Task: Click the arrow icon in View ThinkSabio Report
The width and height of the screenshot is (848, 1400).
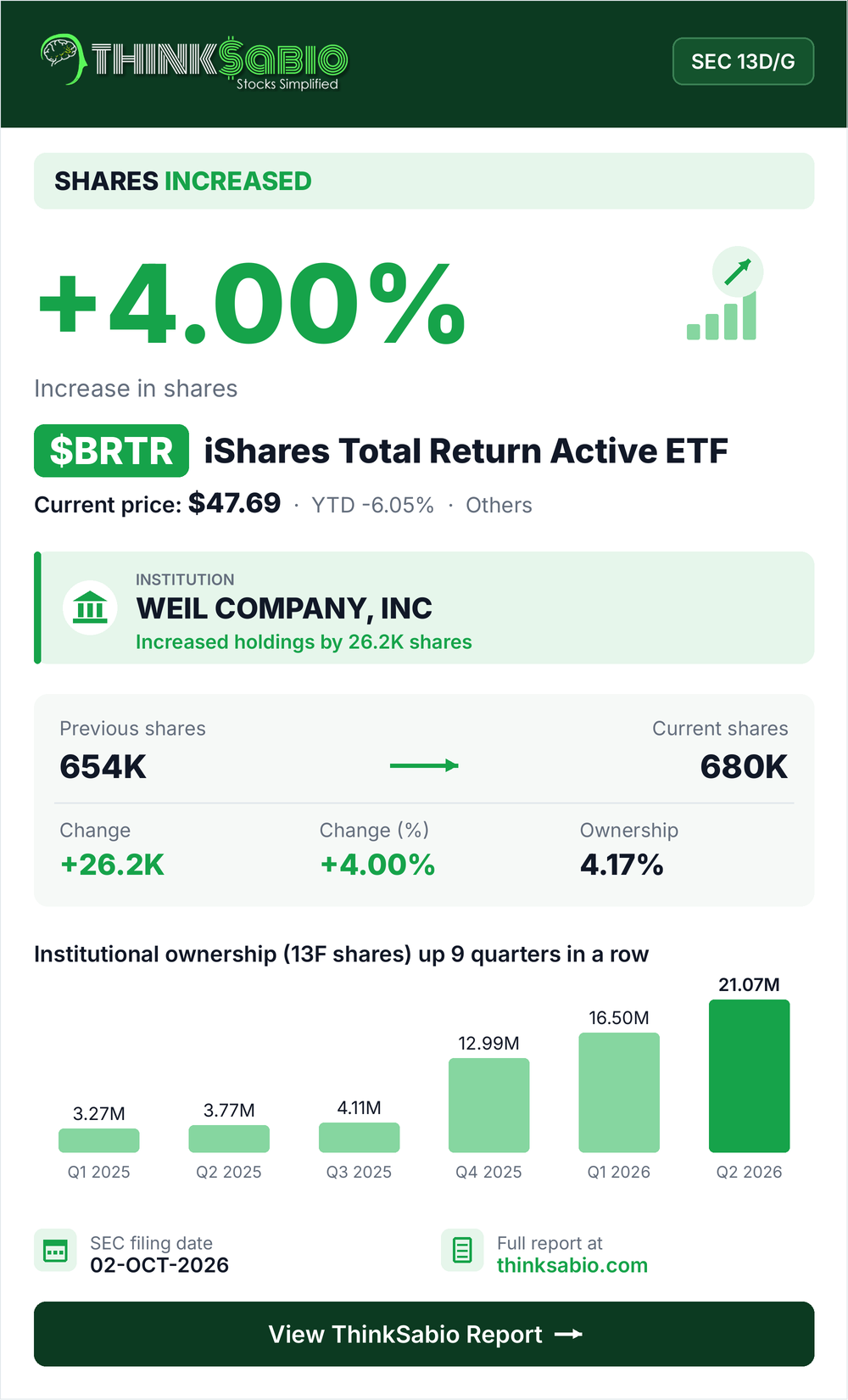Action: point(568,1334)
